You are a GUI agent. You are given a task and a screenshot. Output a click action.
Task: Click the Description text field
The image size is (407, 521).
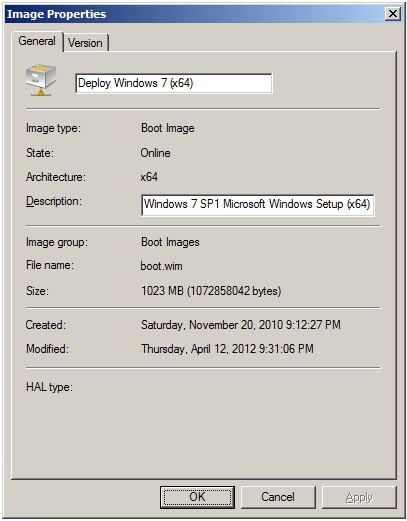pyautogui.click(x=257, y=204)
